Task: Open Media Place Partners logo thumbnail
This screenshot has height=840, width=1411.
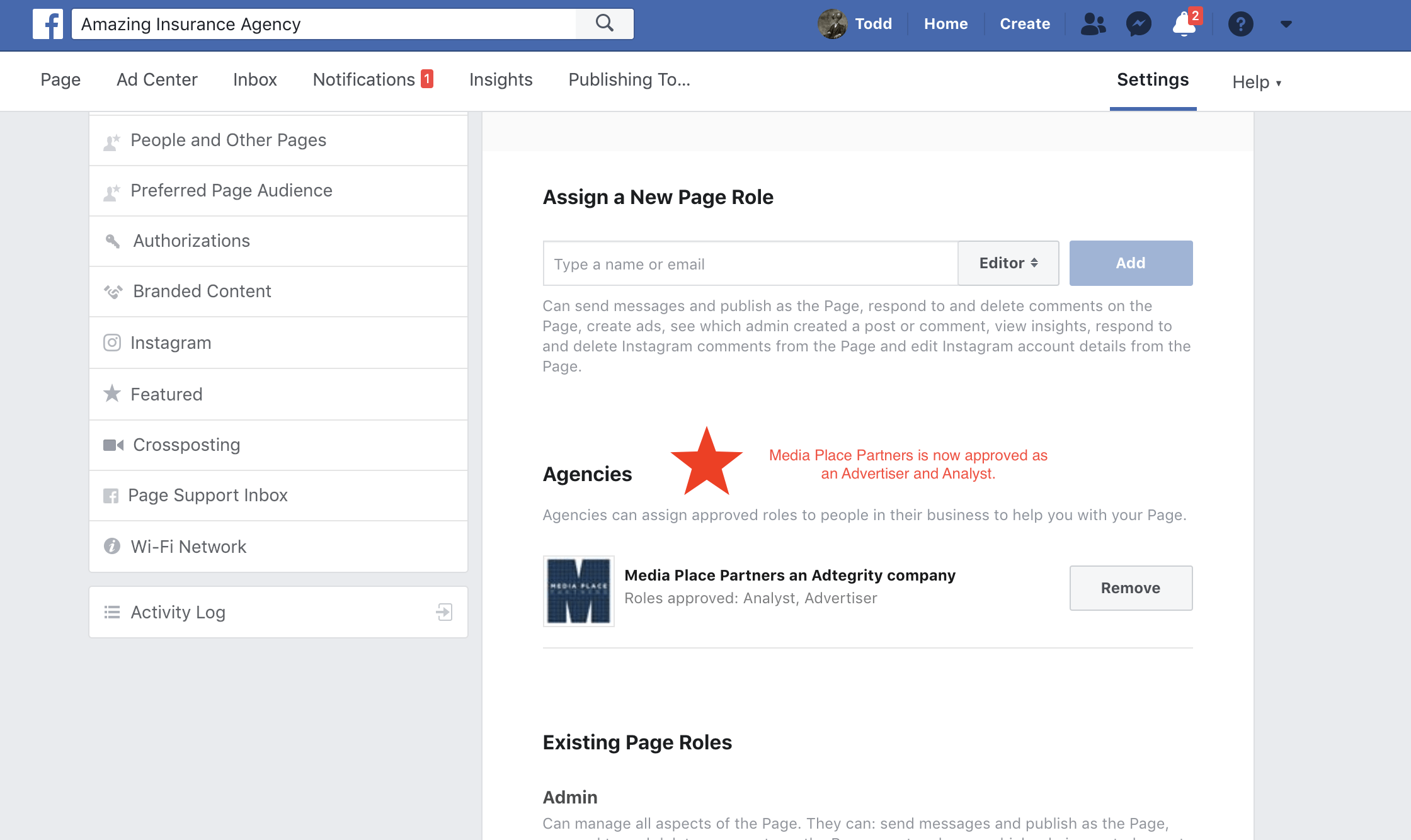Action: 578,591
